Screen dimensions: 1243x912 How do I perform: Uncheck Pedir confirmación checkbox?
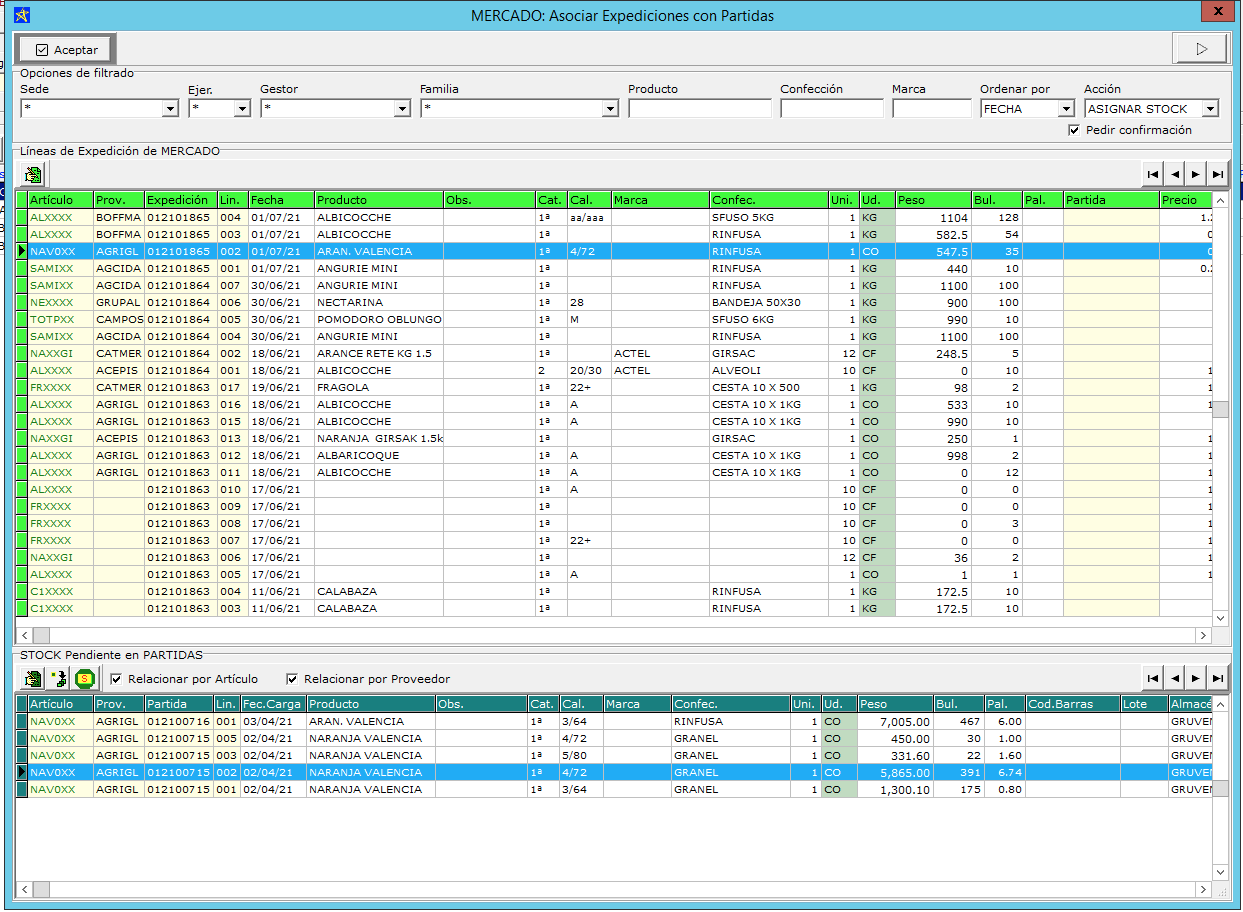(x=1074, y=130)
